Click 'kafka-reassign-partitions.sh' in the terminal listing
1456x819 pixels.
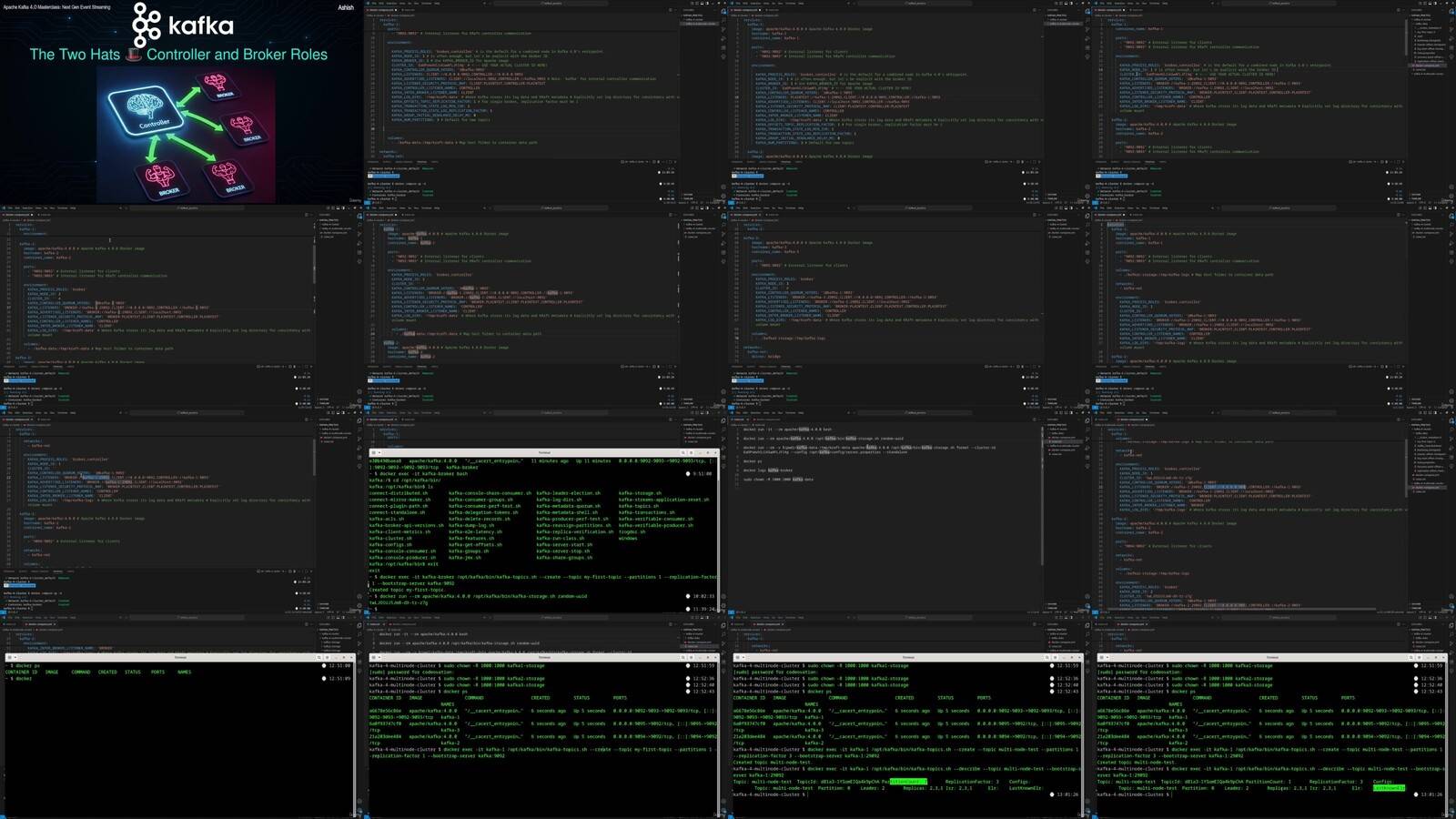pyautogui.click(x=573, y=525)
